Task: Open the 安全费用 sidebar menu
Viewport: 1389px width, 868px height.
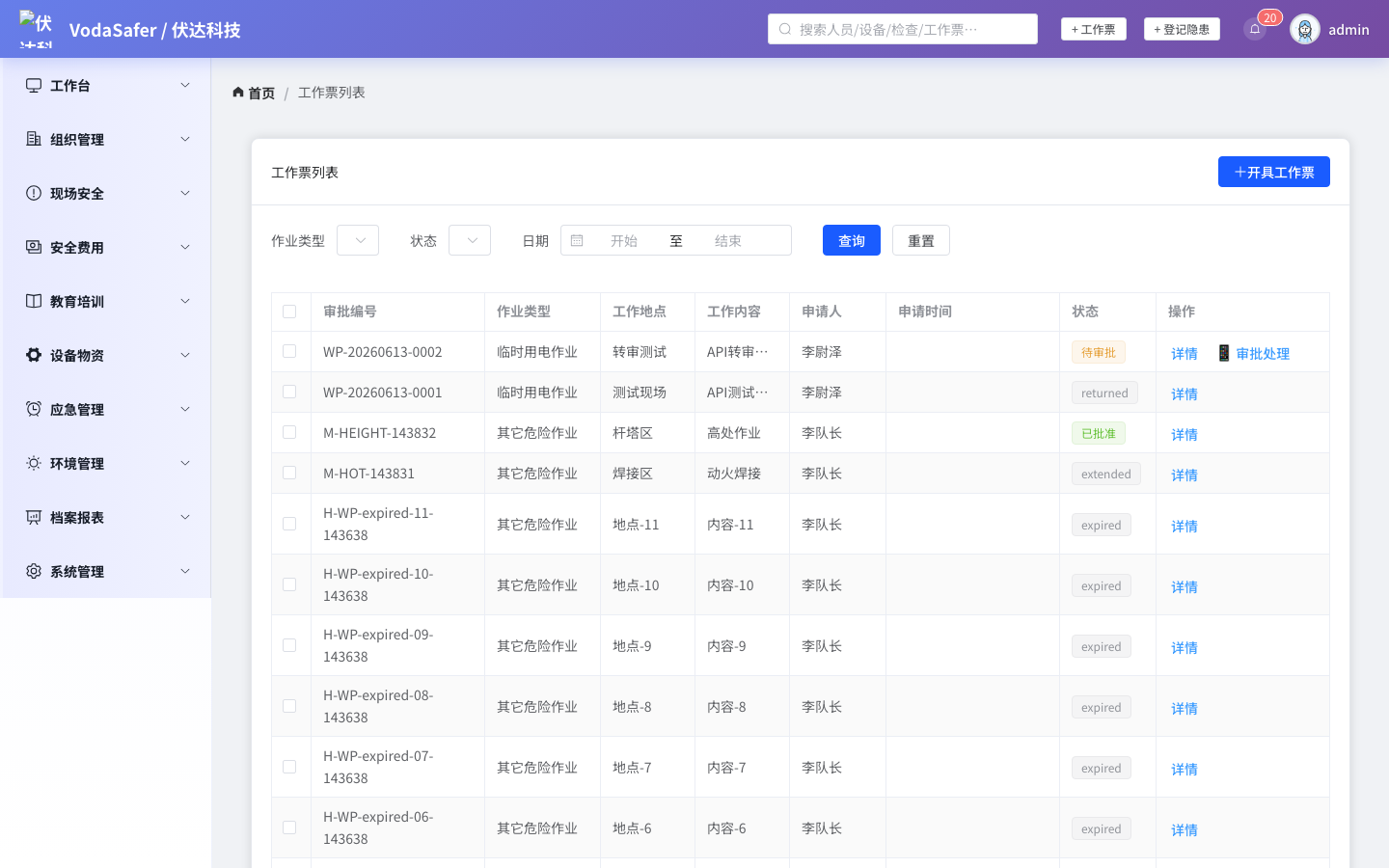Action: (x=106, y=247)
